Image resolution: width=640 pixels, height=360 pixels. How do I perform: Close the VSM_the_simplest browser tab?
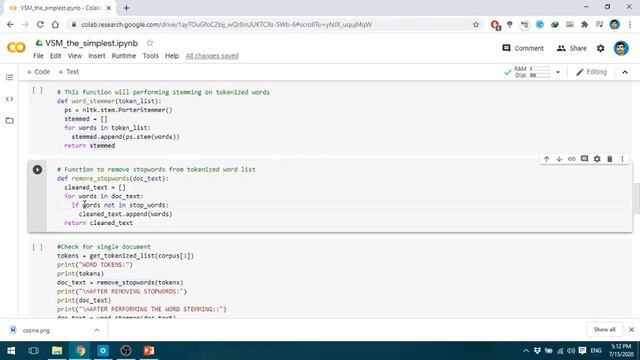[109, 8]
